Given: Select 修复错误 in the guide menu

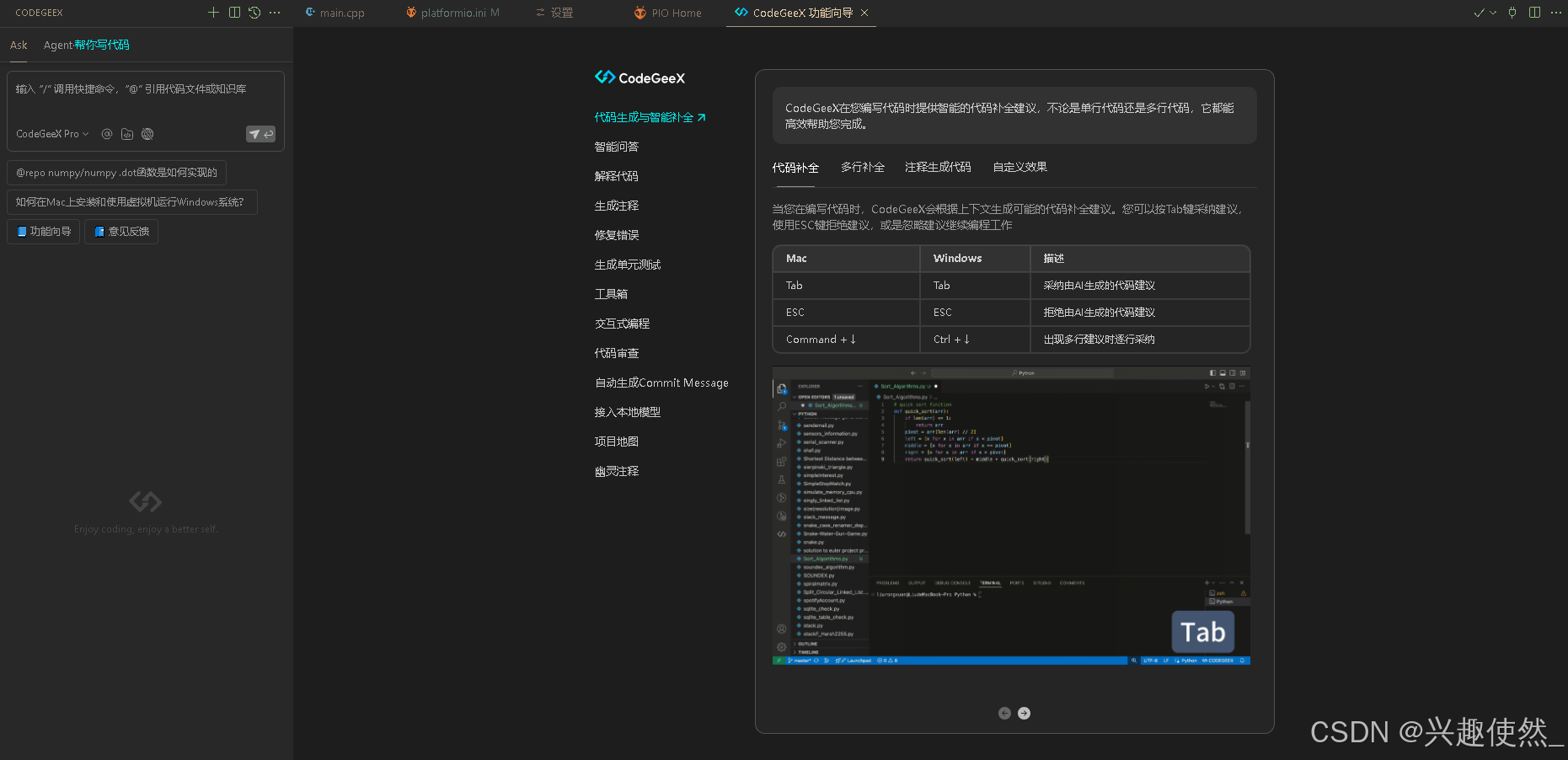Looking at the screenshot, I should (617, 235).
